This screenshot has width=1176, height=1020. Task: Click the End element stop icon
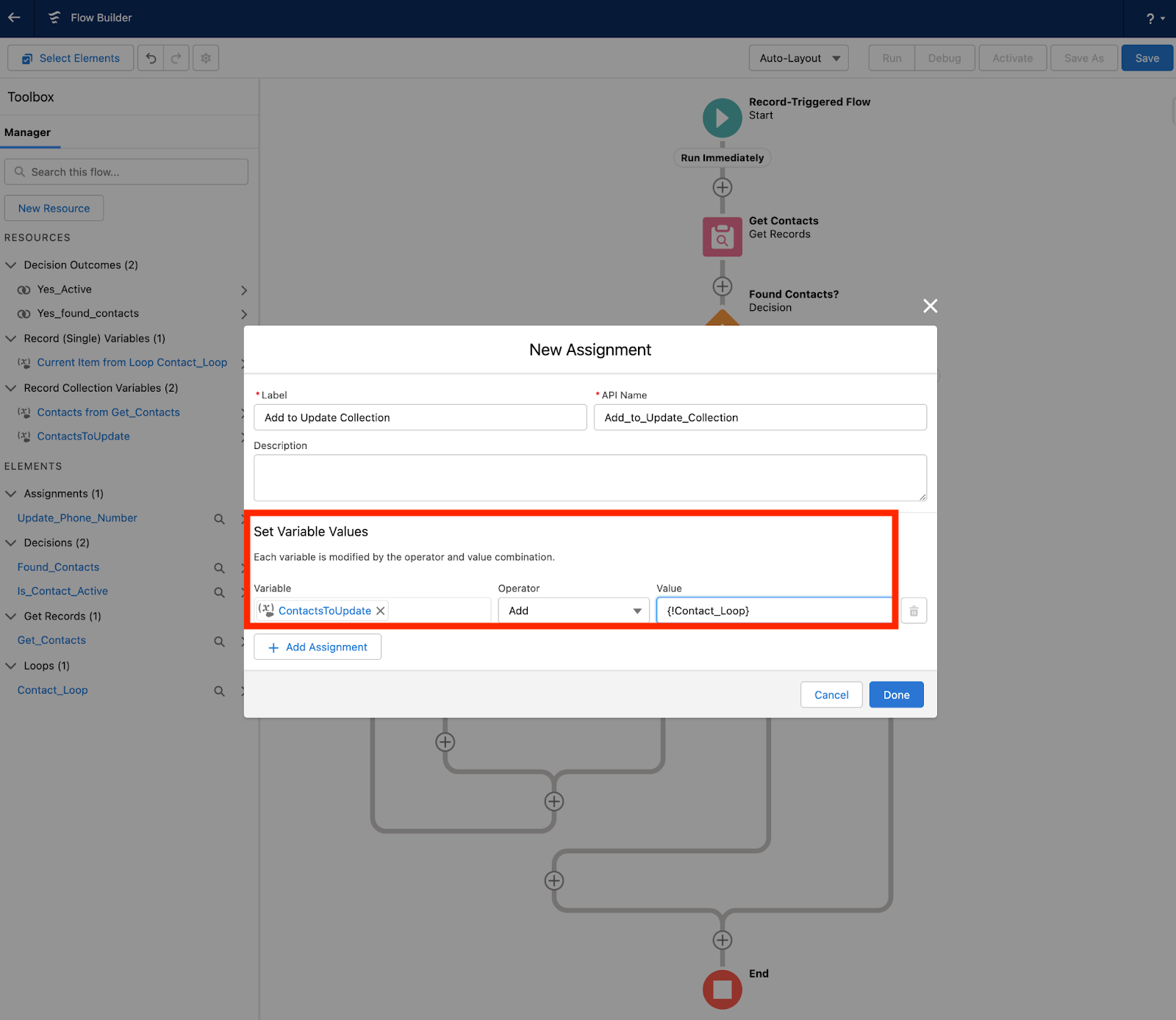point(722,989)
